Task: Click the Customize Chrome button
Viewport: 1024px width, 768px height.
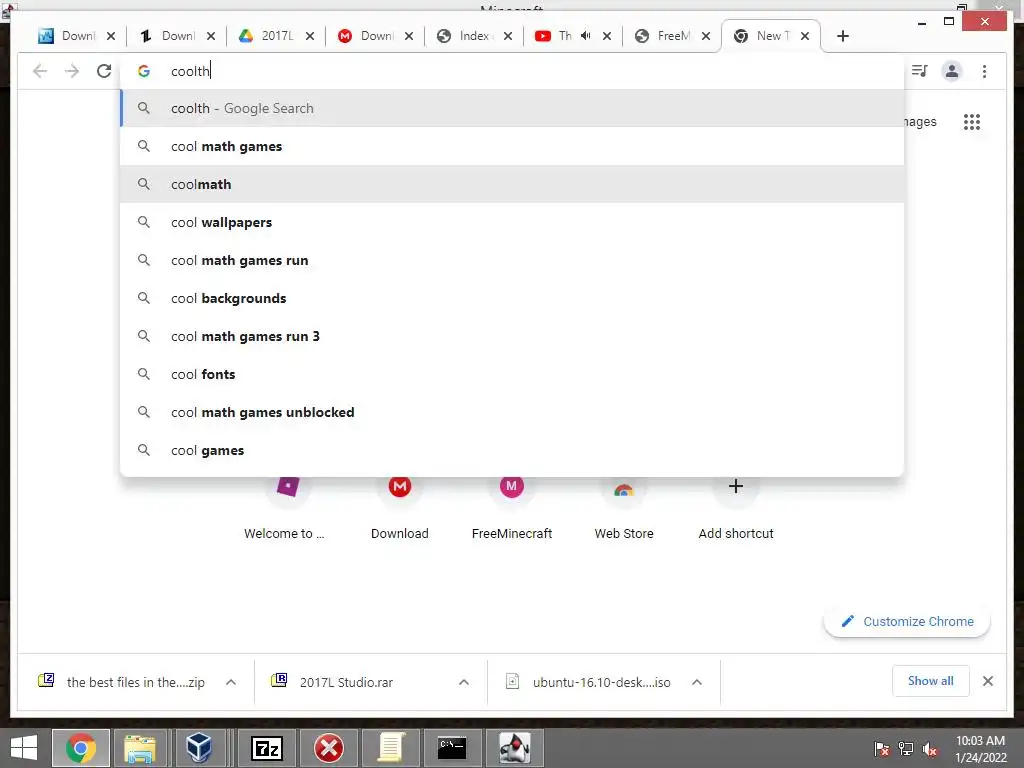Action: pyautogui.click(x=907, y=621)
